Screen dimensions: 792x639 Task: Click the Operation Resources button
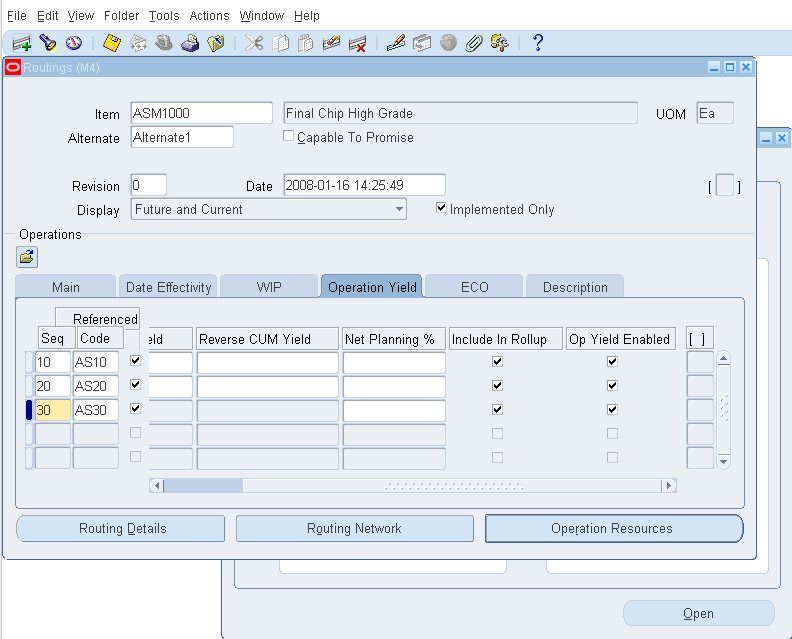614,528
